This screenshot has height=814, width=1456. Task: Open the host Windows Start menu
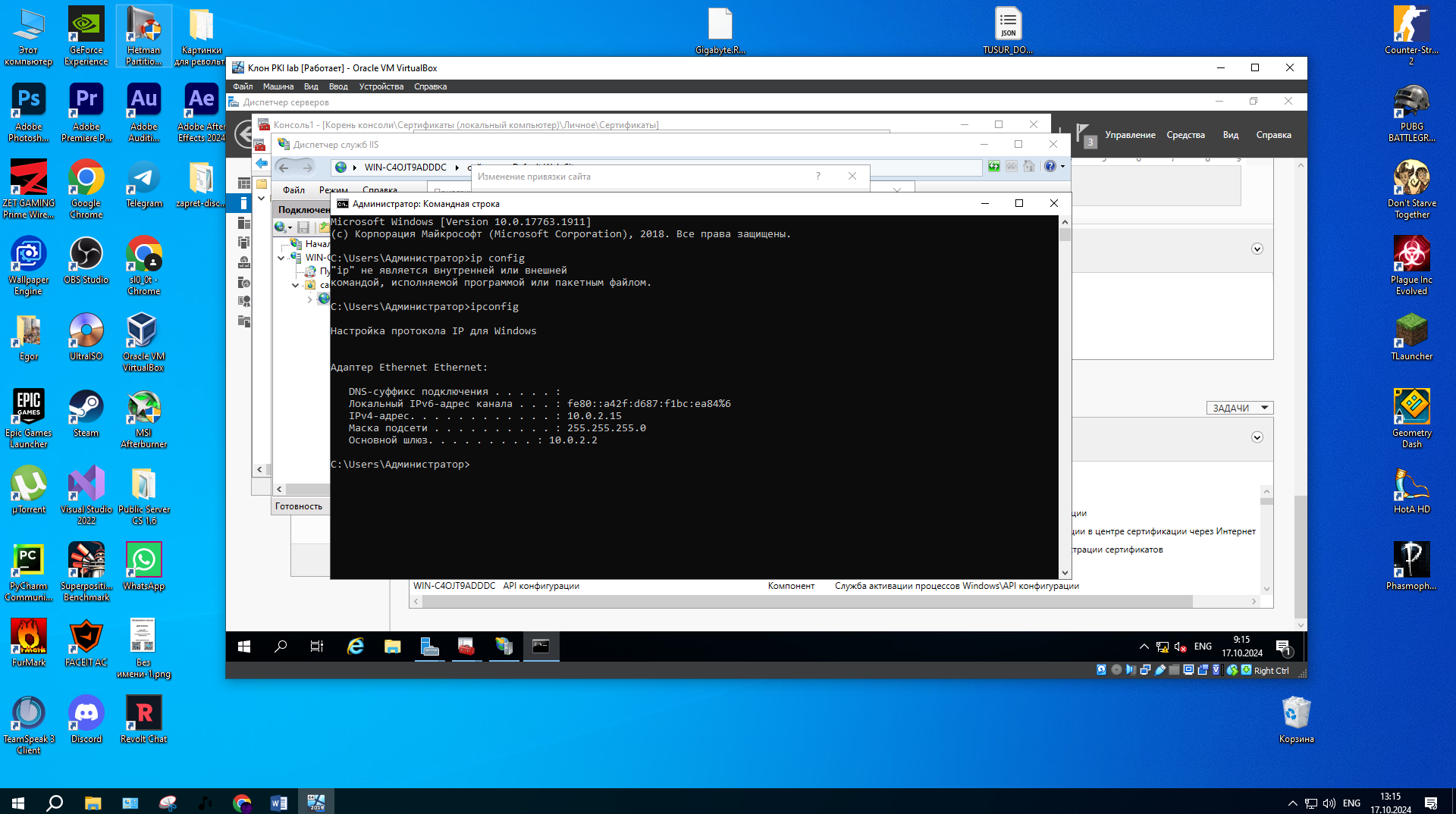[x=18, y=803]
